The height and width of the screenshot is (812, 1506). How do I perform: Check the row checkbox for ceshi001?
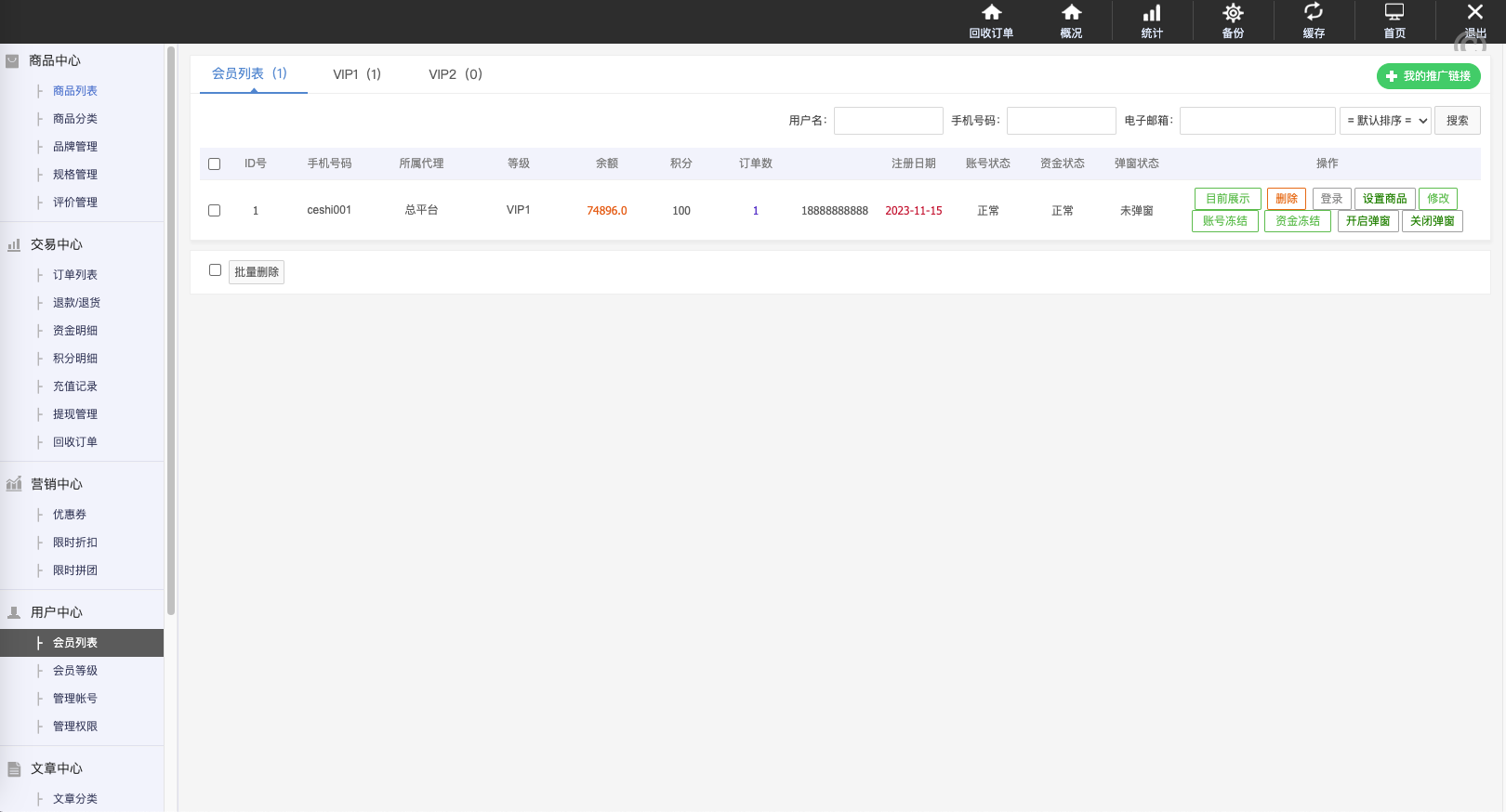[x=215, y=211]
